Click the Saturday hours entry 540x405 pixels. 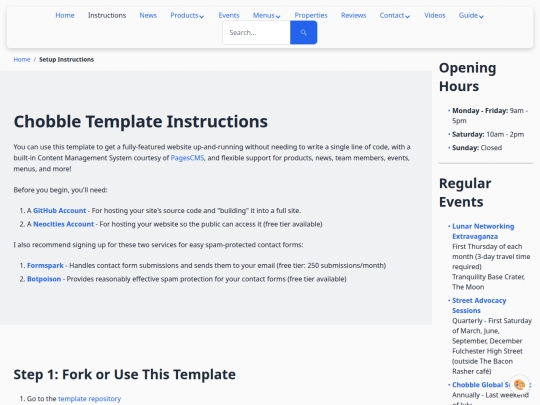click(488, 134)
